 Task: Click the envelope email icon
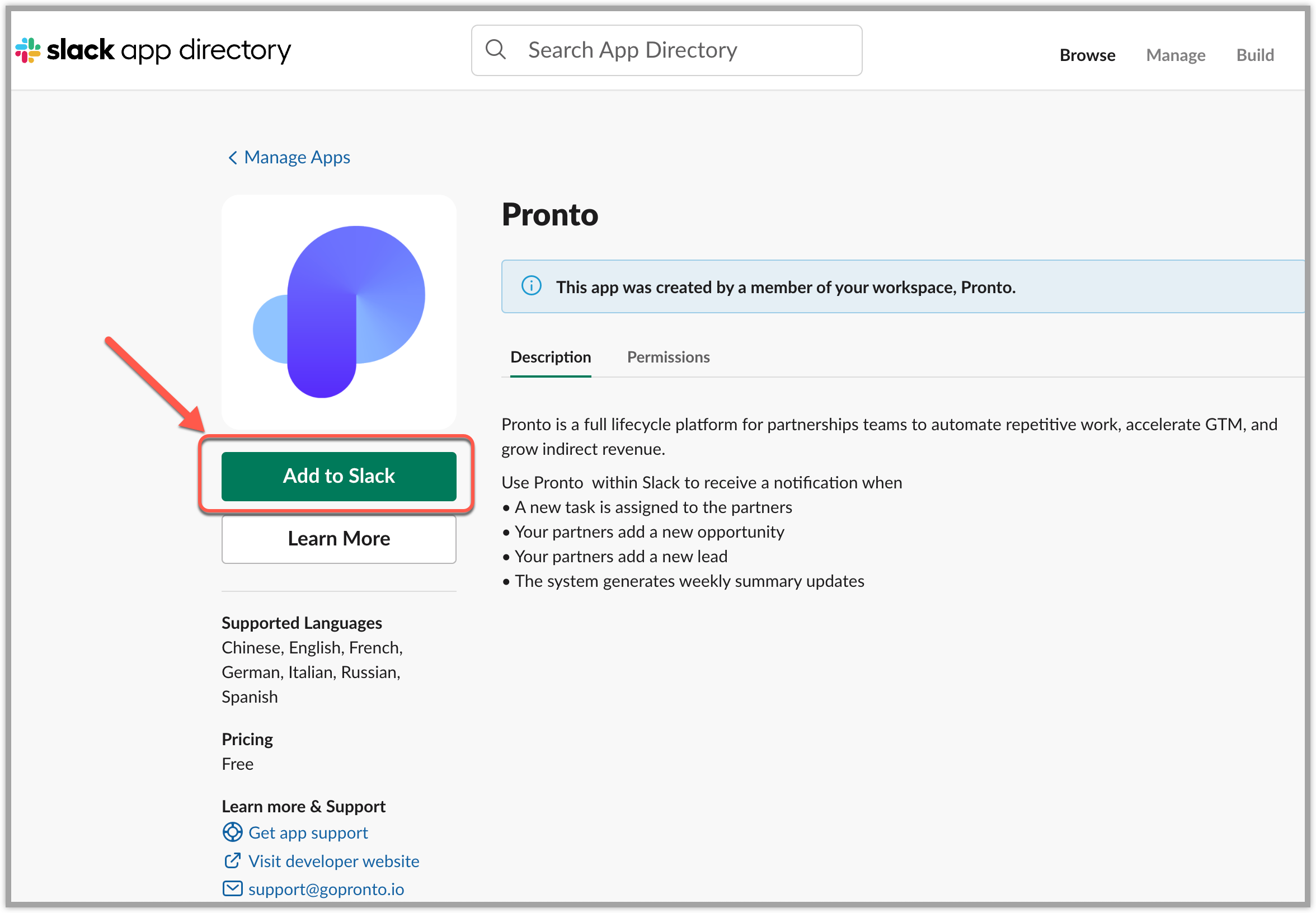tap(232, 889)
